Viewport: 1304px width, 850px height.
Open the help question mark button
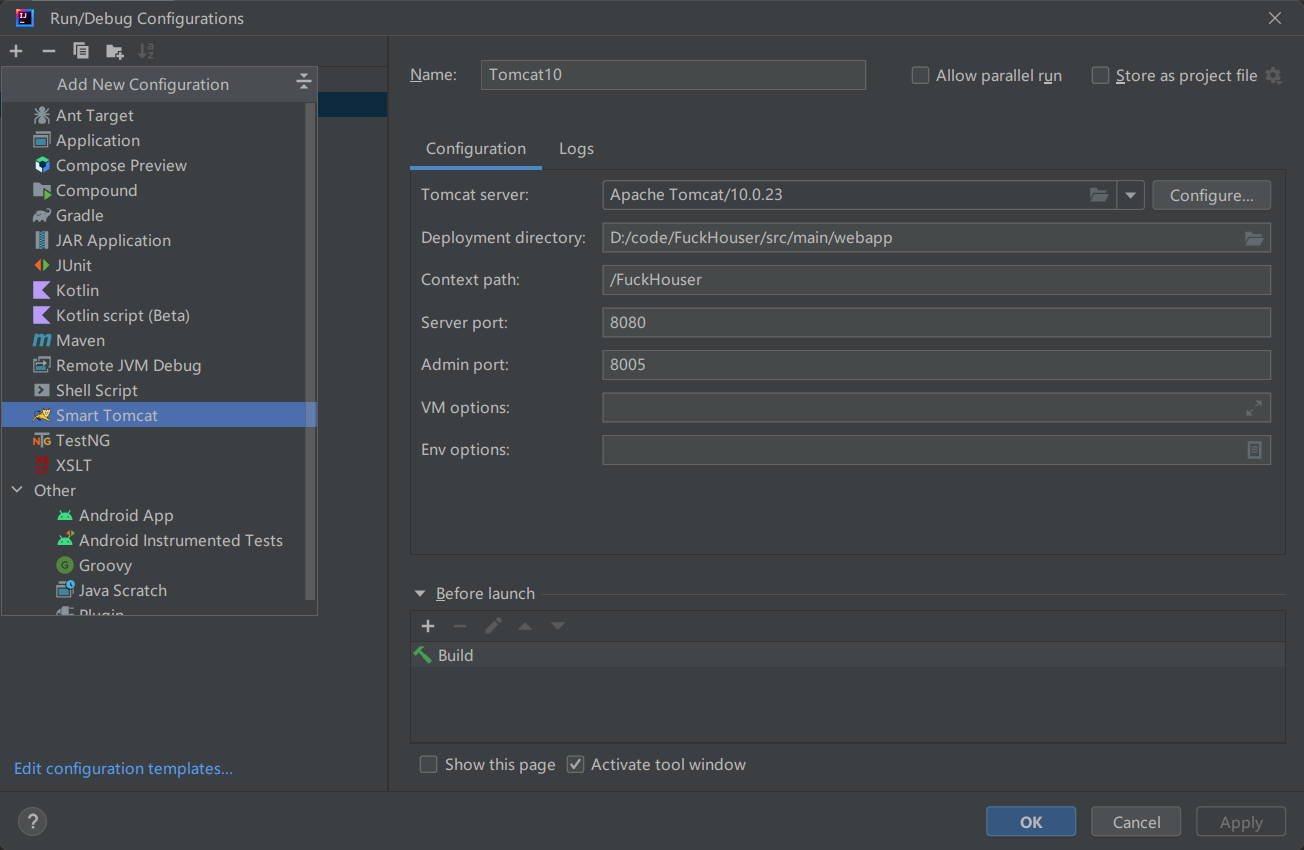[33, 822]
